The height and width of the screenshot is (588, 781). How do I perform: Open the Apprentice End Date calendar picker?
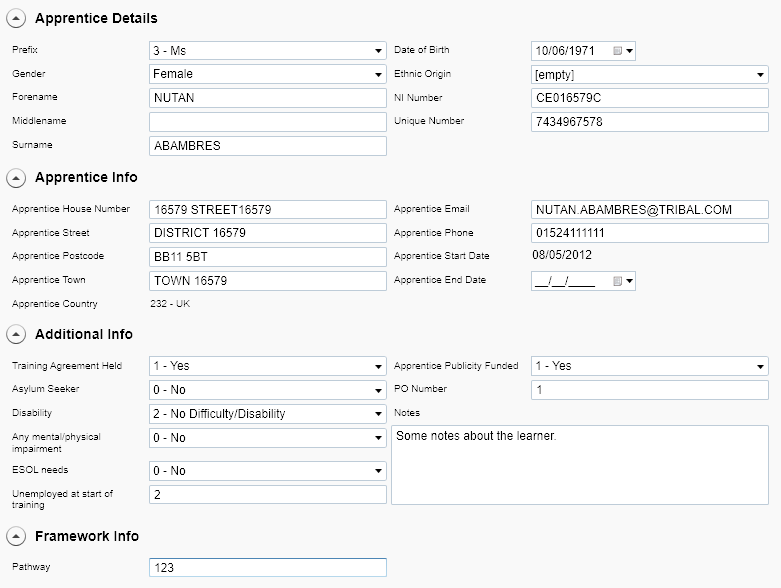click(x=618, y=281)
